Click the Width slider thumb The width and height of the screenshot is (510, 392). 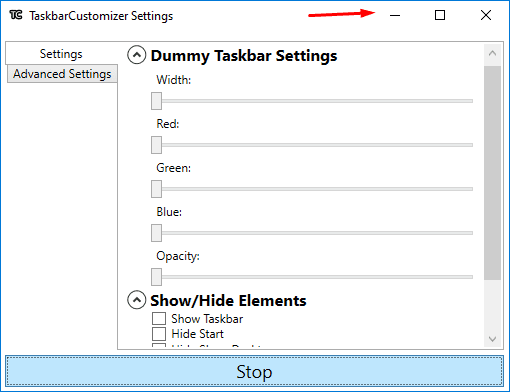(x=156, y=101)
